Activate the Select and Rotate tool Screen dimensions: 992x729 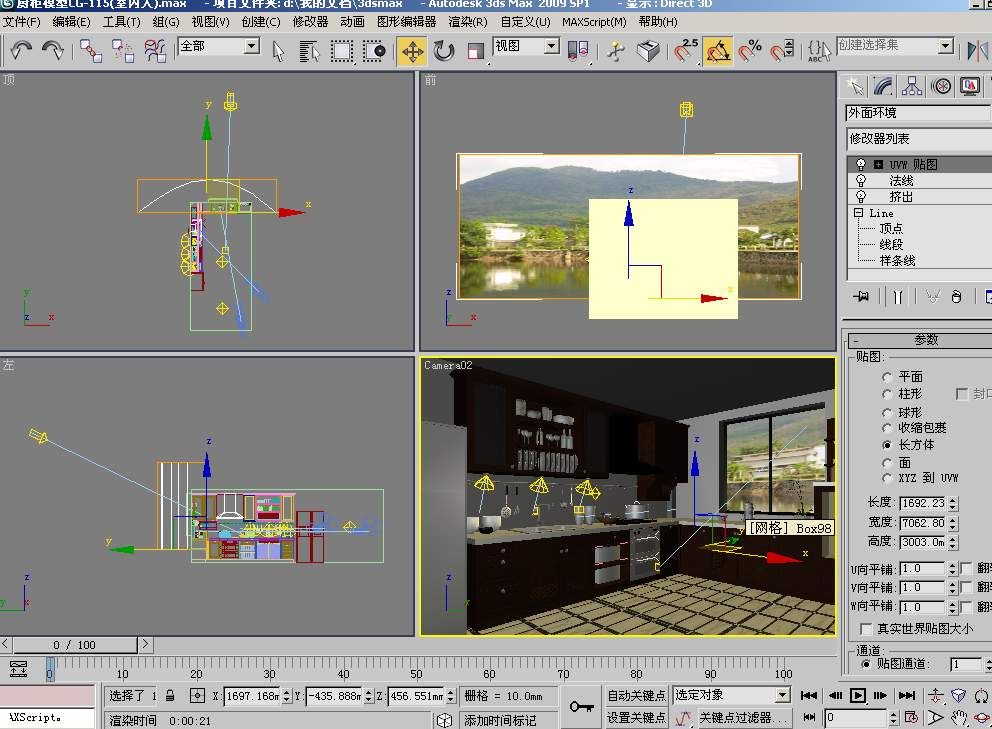coord(444,51)
